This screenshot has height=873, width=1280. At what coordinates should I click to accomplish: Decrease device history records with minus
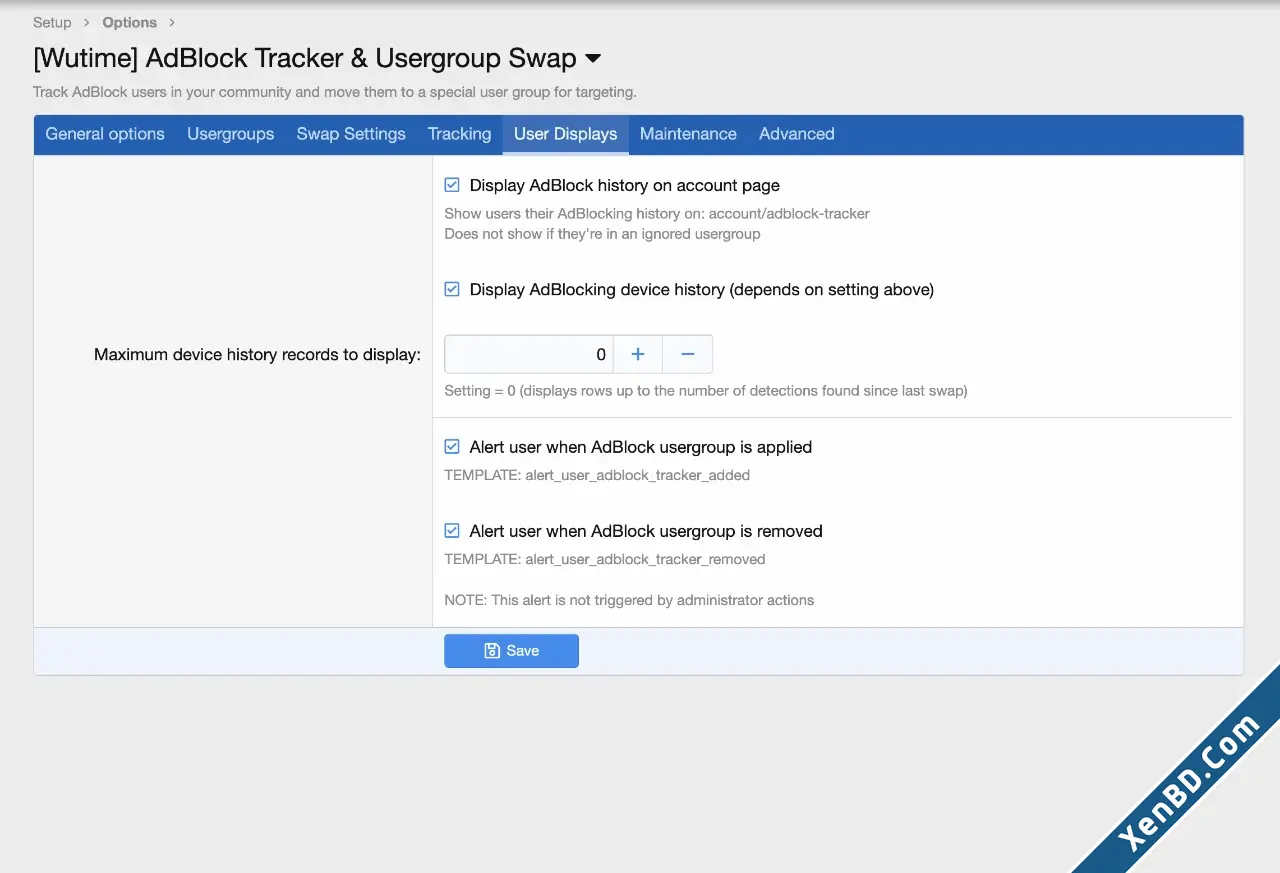688,354
